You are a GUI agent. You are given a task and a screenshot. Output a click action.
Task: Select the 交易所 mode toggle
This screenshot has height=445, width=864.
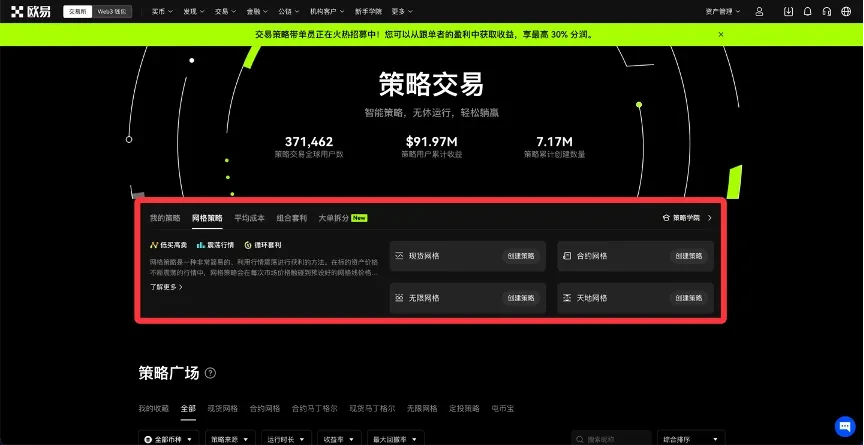[78, 12]
